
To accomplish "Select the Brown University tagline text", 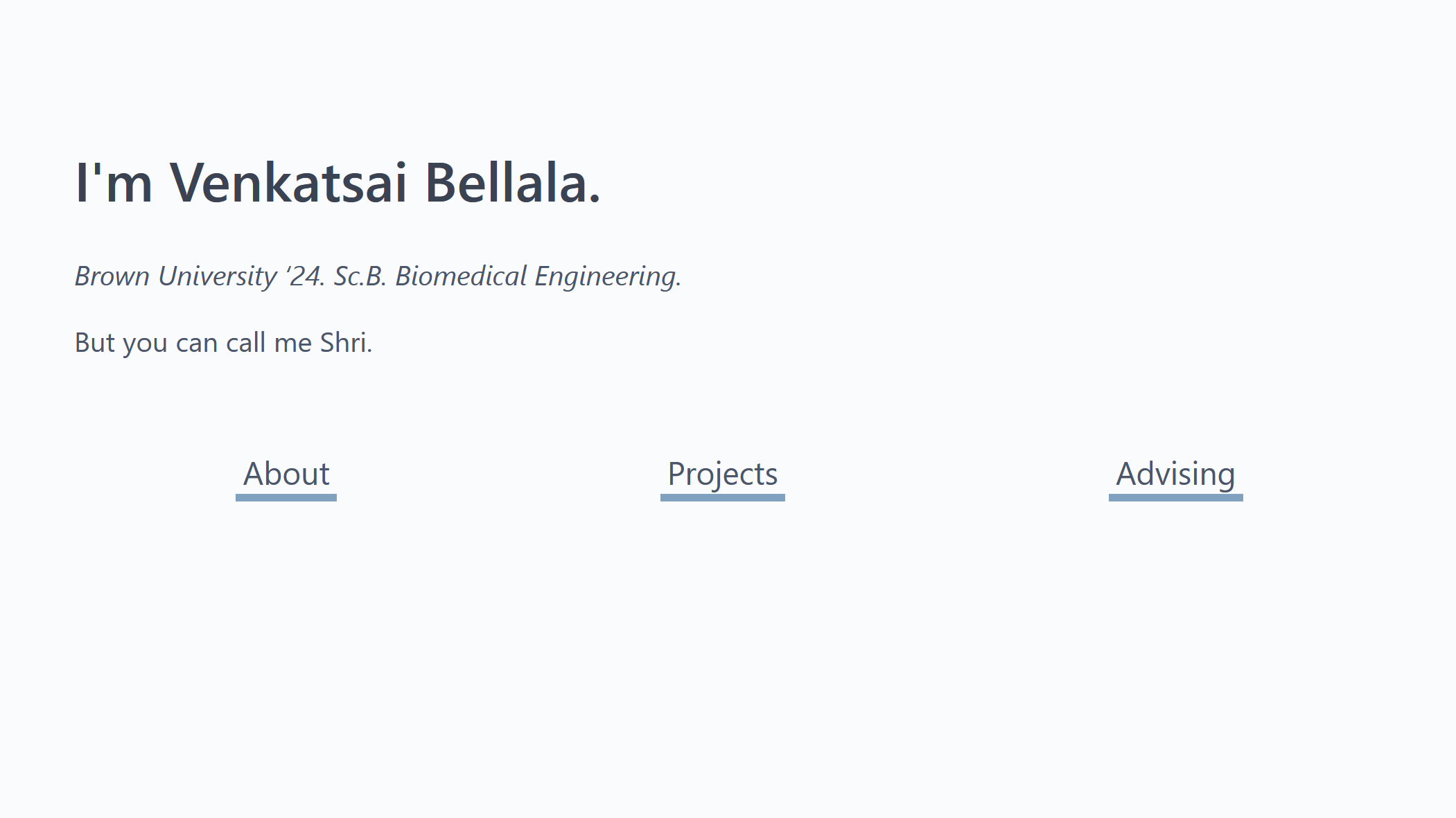I will [x=378, y=276].
